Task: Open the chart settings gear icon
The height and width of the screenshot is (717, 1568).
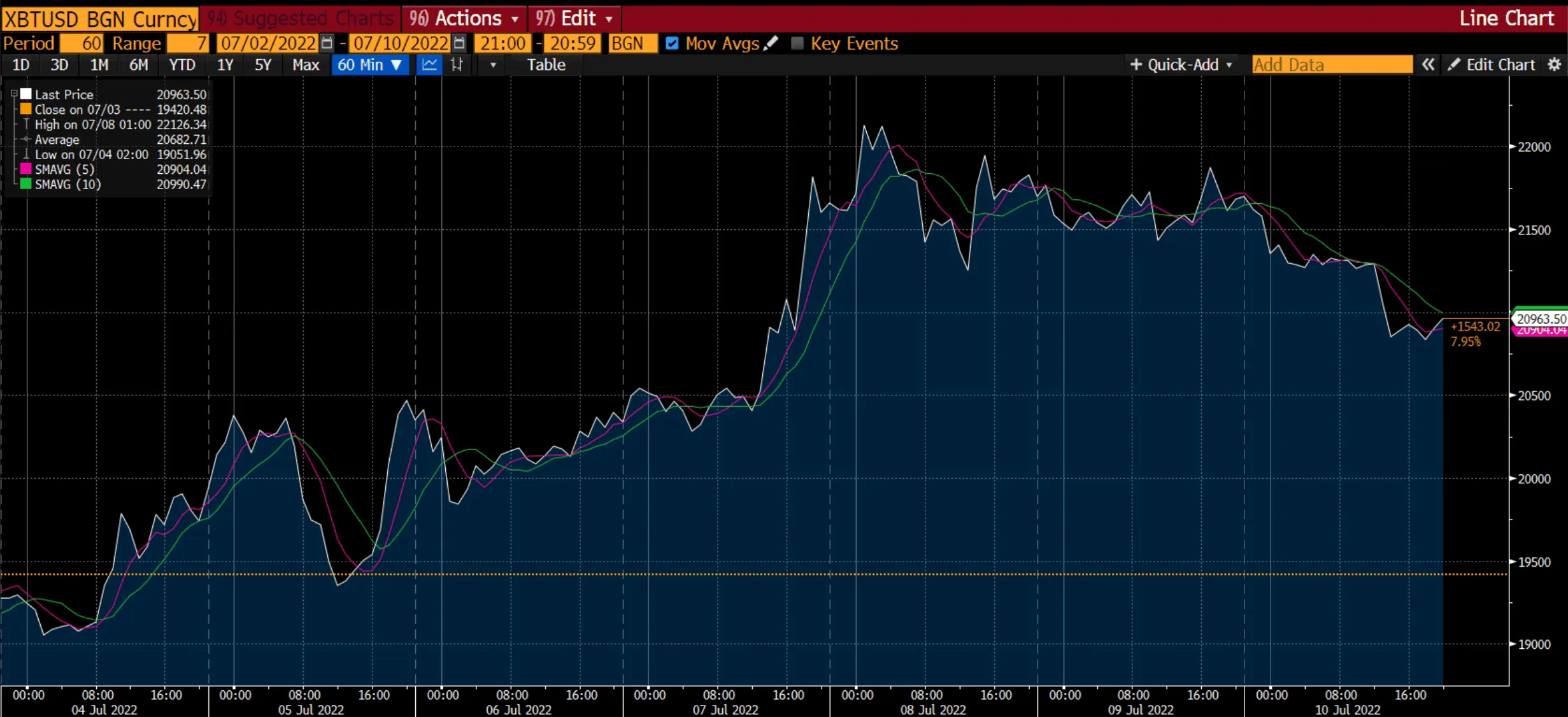Action: pyautogui.click(x=1554, y=64)
